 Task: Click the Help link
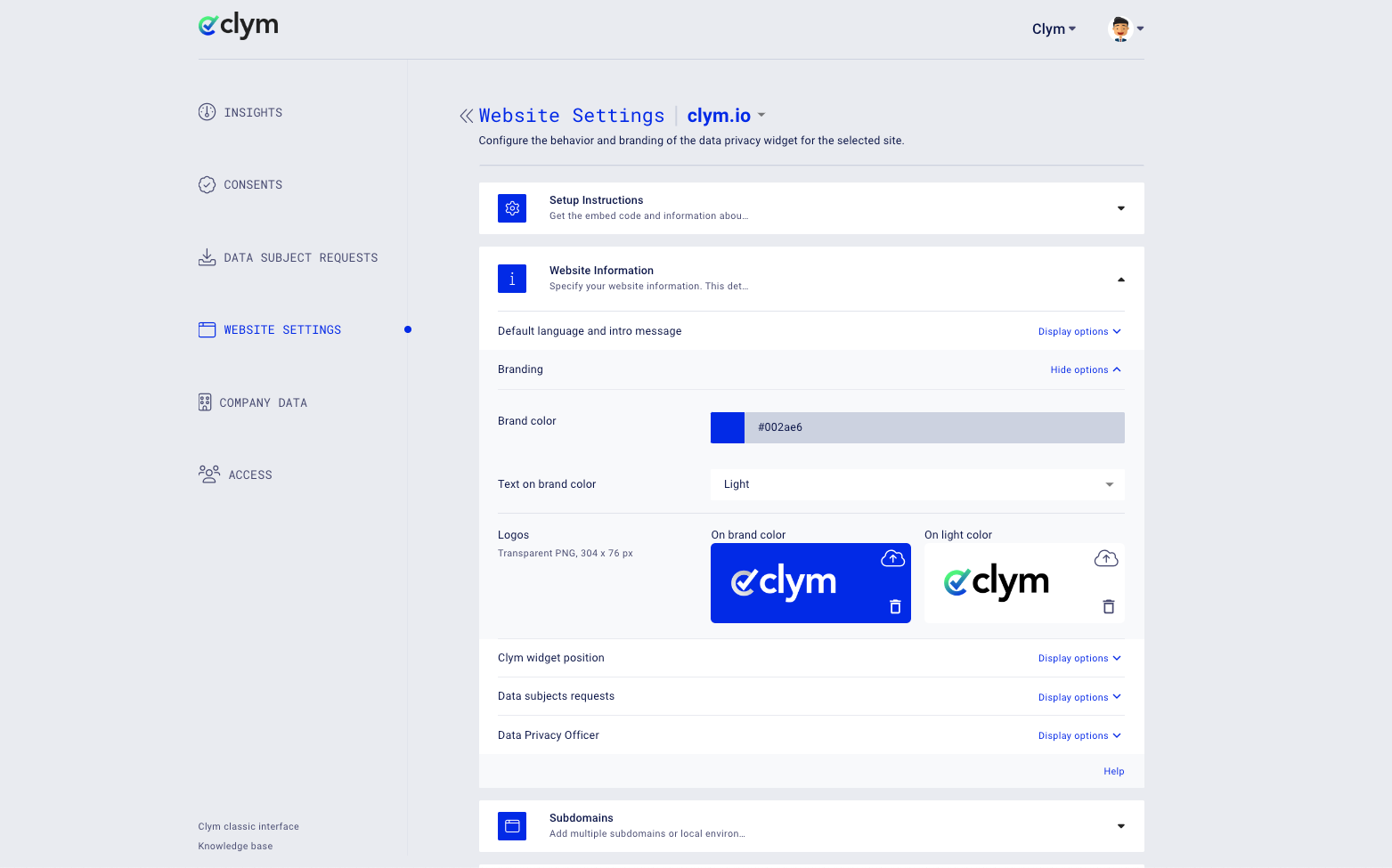click(1113, 772)
